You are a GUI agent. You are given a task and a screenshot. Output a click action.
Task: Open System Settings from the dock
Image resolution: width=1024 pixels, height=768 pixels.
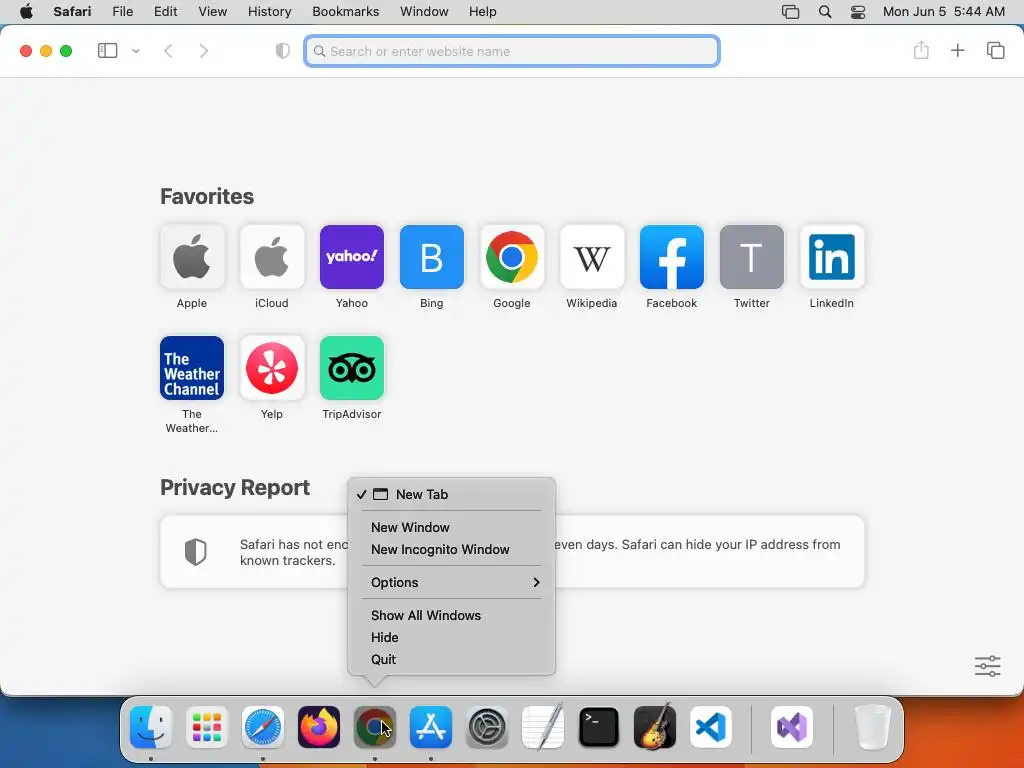(487, 727)
